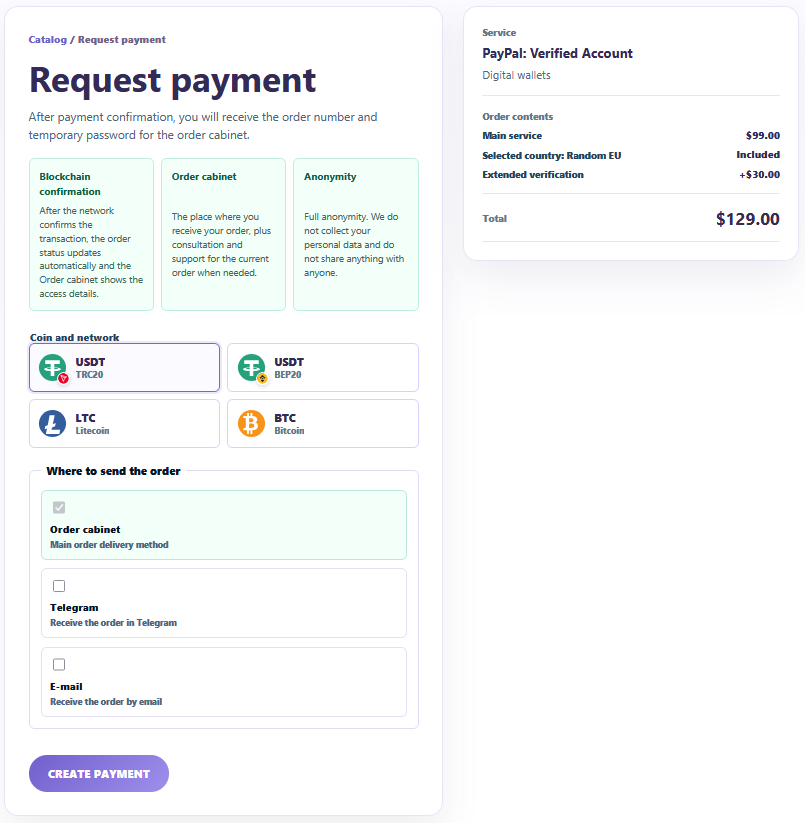The image size is (805, 823).
Task: Toggle the Order cabinet delivery checkbox
Action: (59, 508)
